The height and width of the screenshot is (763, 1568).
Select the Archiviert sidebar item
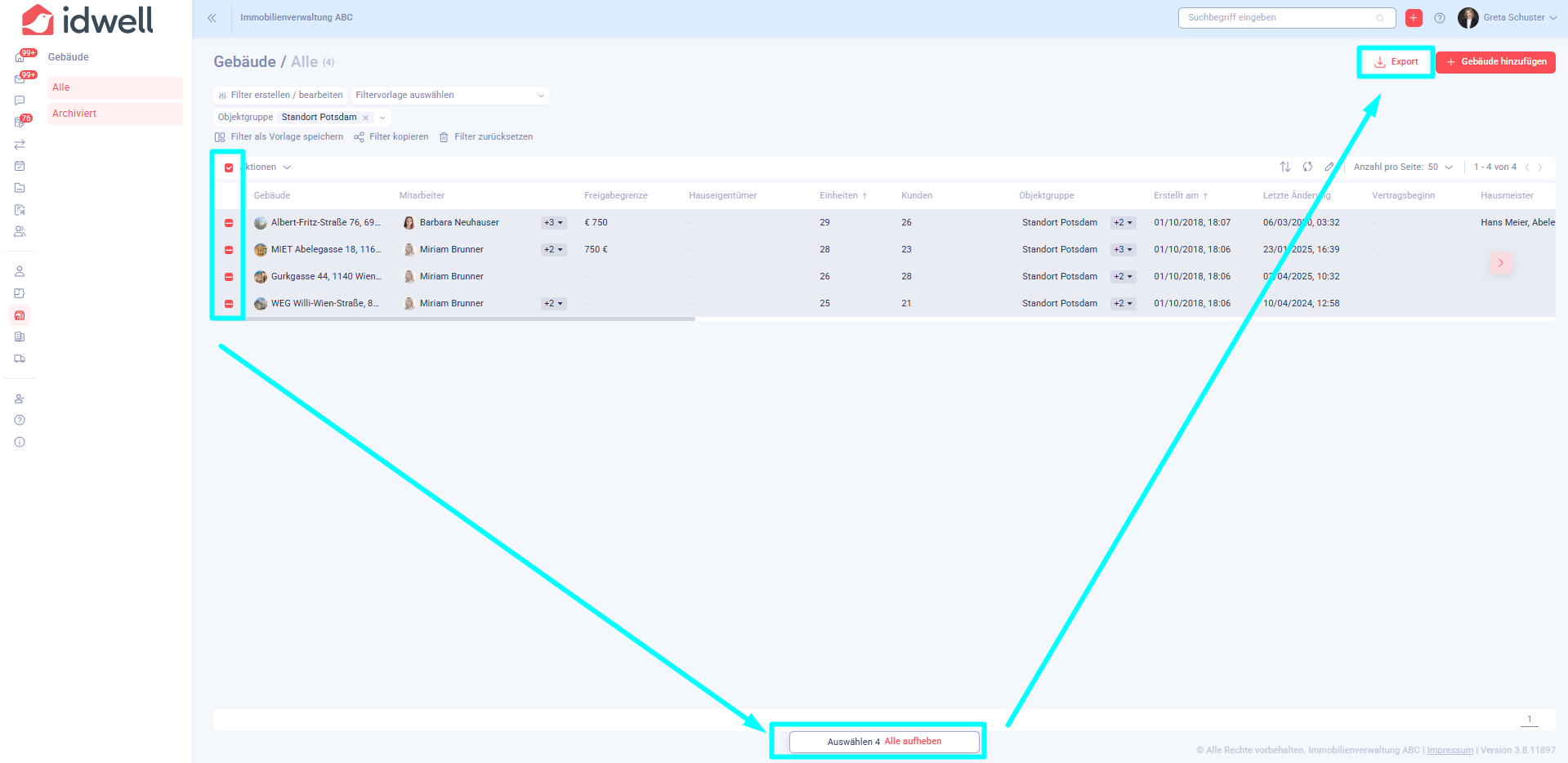74,114
